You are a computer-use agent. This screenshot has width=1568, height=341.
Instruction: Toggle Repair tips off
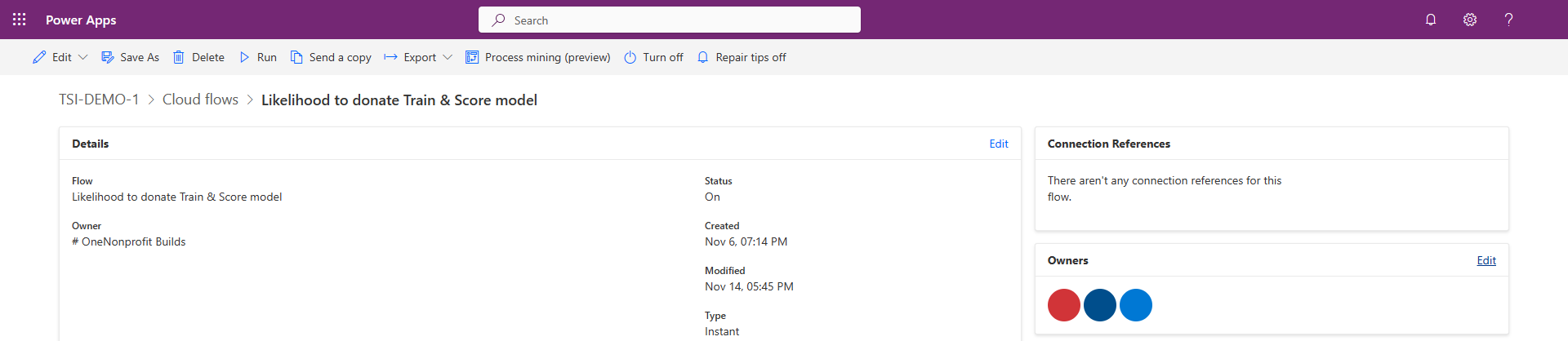[x=742, y=57]
